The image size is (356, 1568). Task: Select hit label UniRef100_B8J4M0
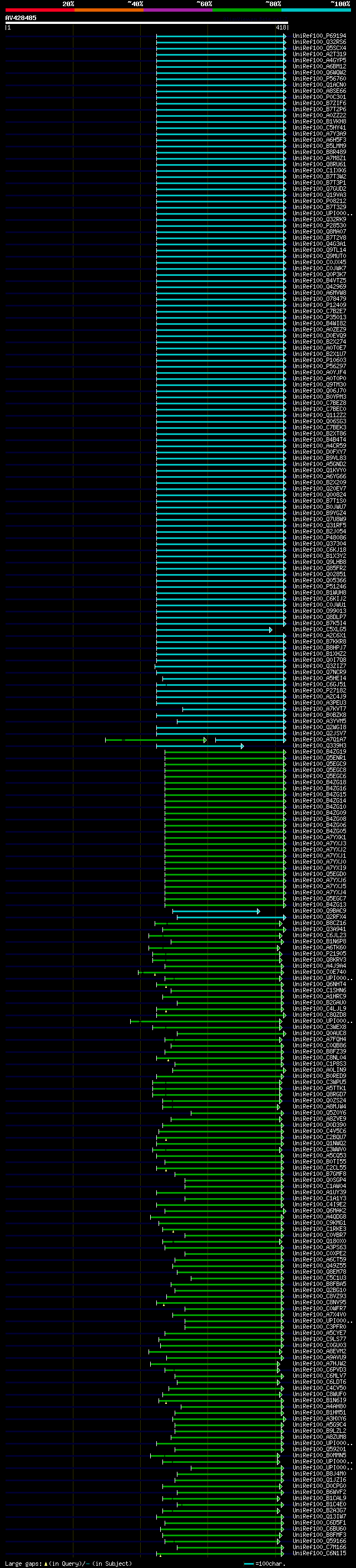[319, 1473]
